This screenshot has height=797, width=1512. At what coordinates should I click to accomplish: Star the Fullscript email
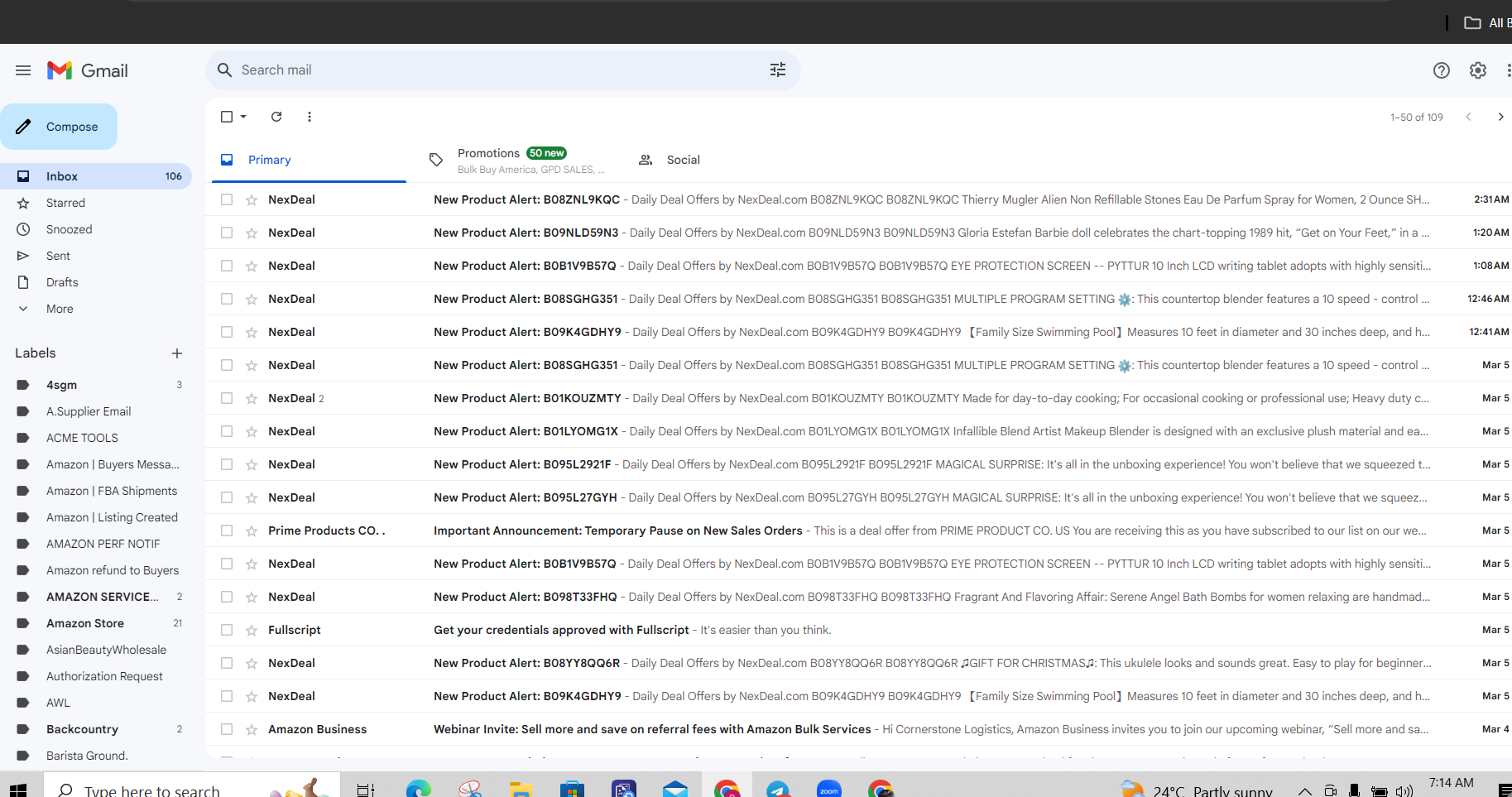click(x=252, y=630)
